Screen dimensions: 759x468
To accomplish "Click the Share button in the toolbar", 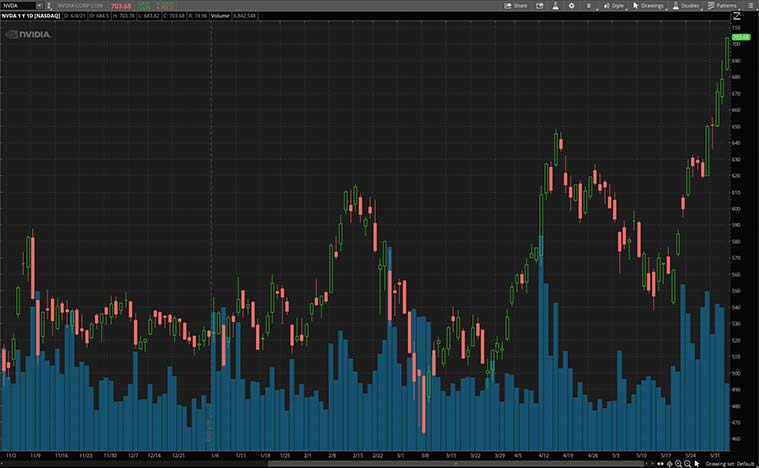I will [x=515, y=5].
